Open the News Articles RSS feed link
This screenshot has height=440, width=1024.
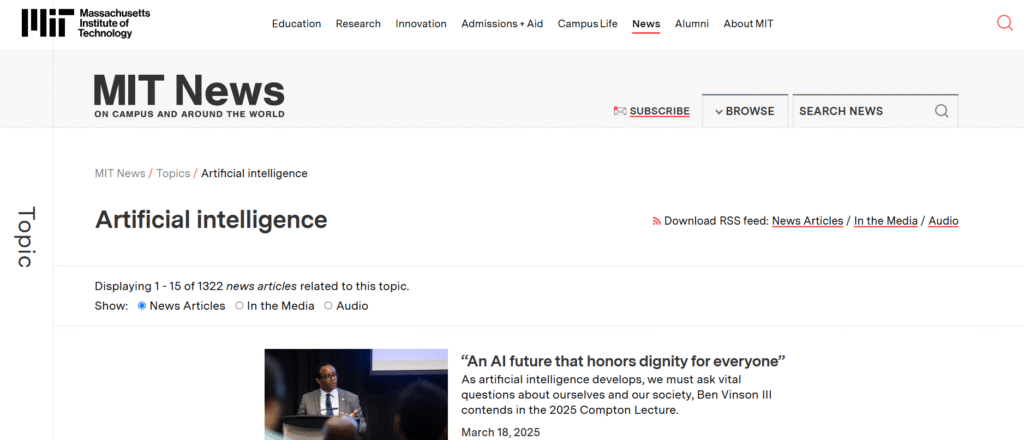click(807, 221)
